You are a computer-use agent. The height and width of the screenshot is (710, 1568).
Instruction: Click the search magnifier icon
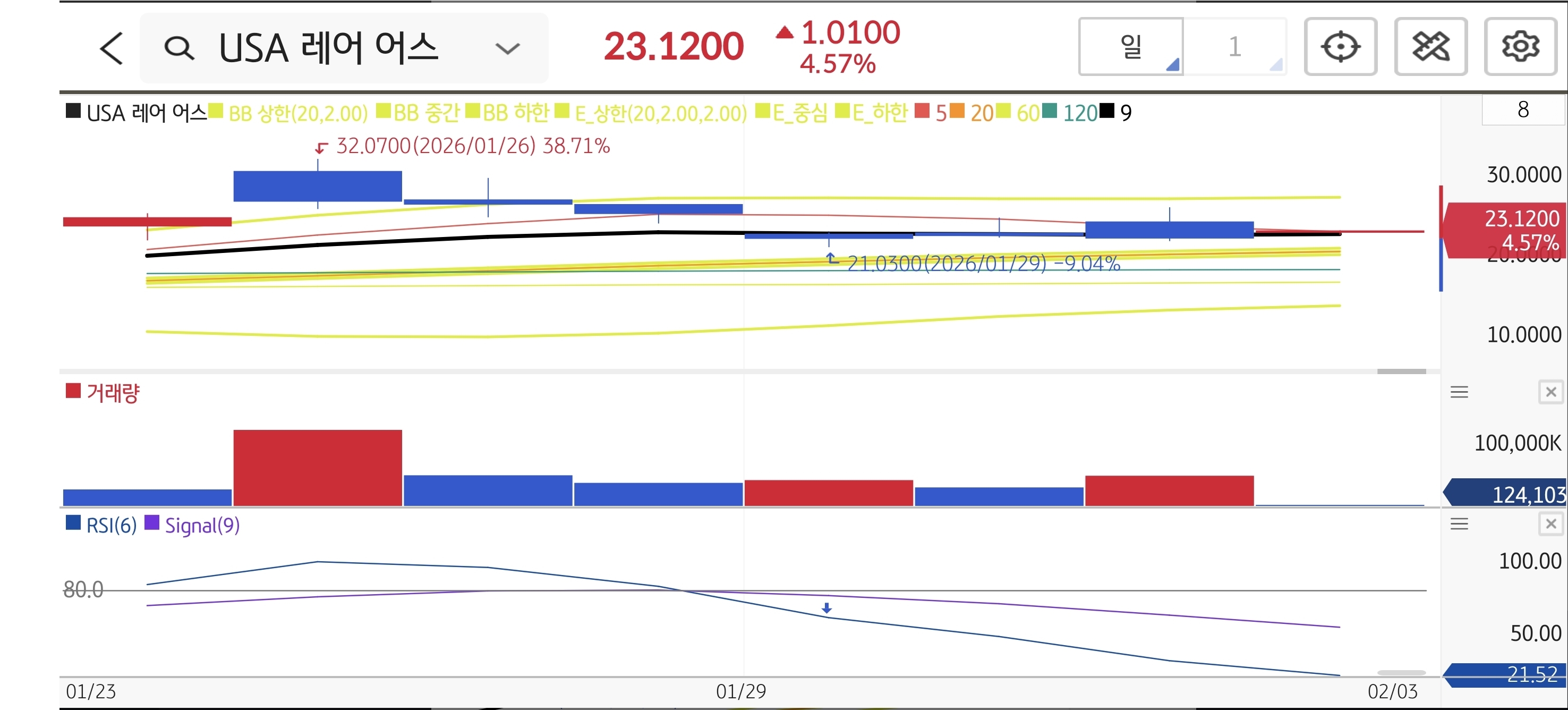tap(179, 48)
